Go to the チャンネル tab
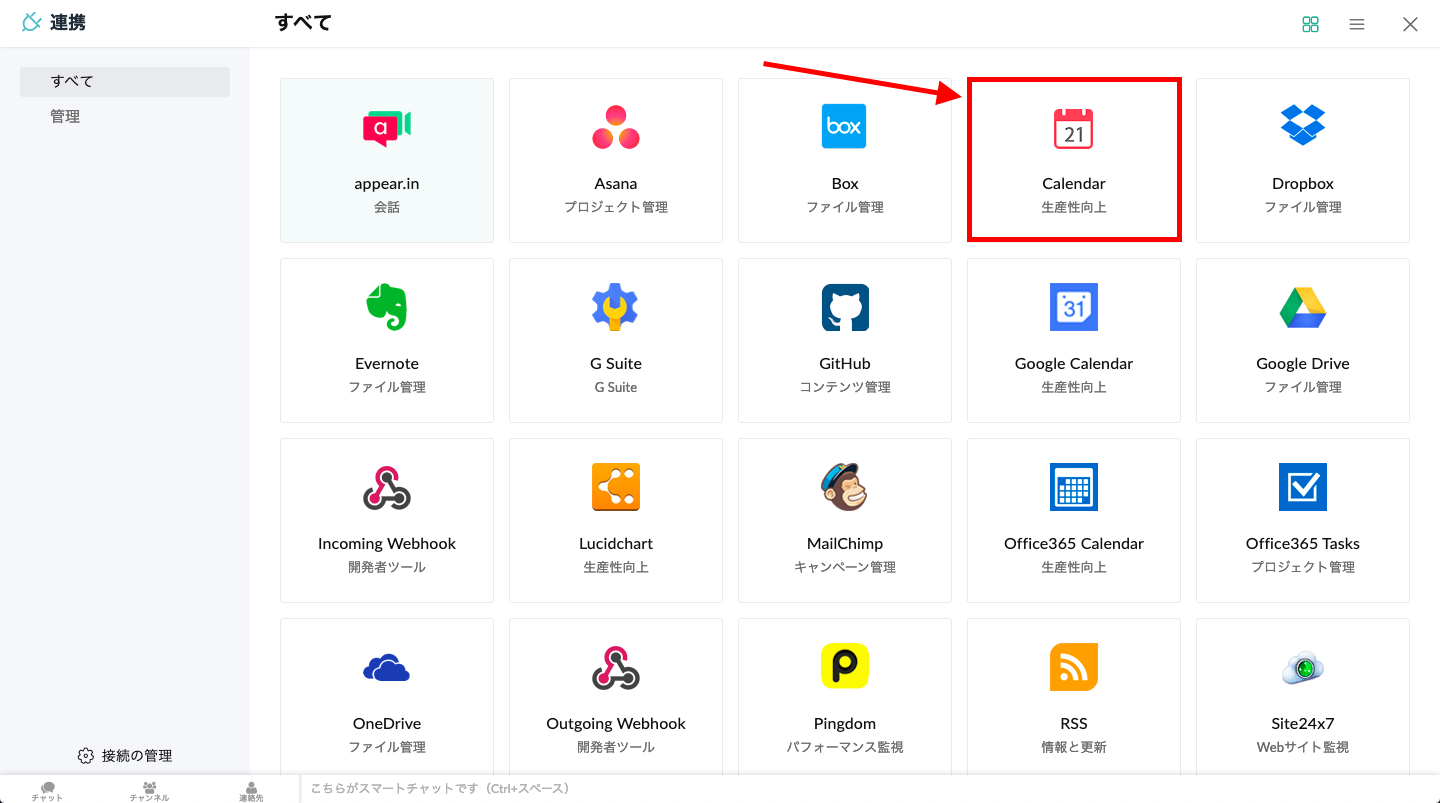Viewport: 1440px width, 803px height. [149, 791]
